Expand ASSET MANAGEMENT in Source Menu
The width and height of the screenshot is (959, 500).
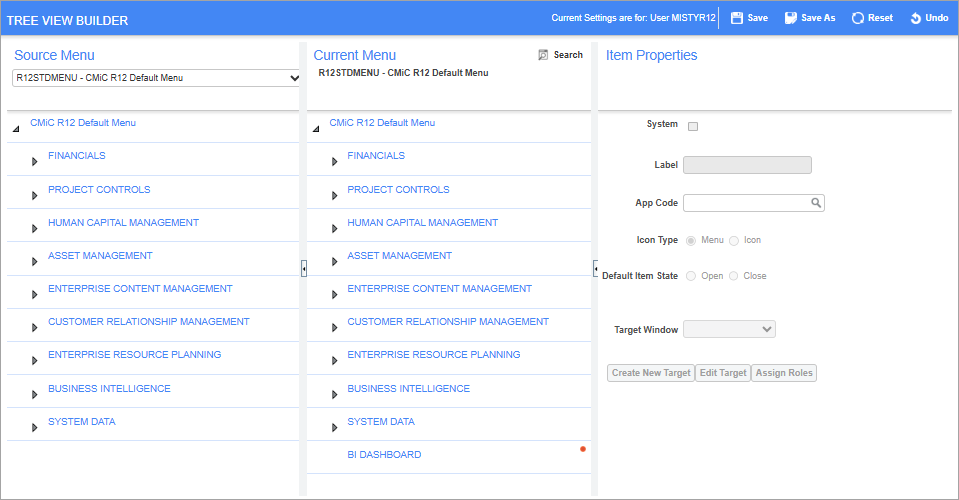click(34, 262)
